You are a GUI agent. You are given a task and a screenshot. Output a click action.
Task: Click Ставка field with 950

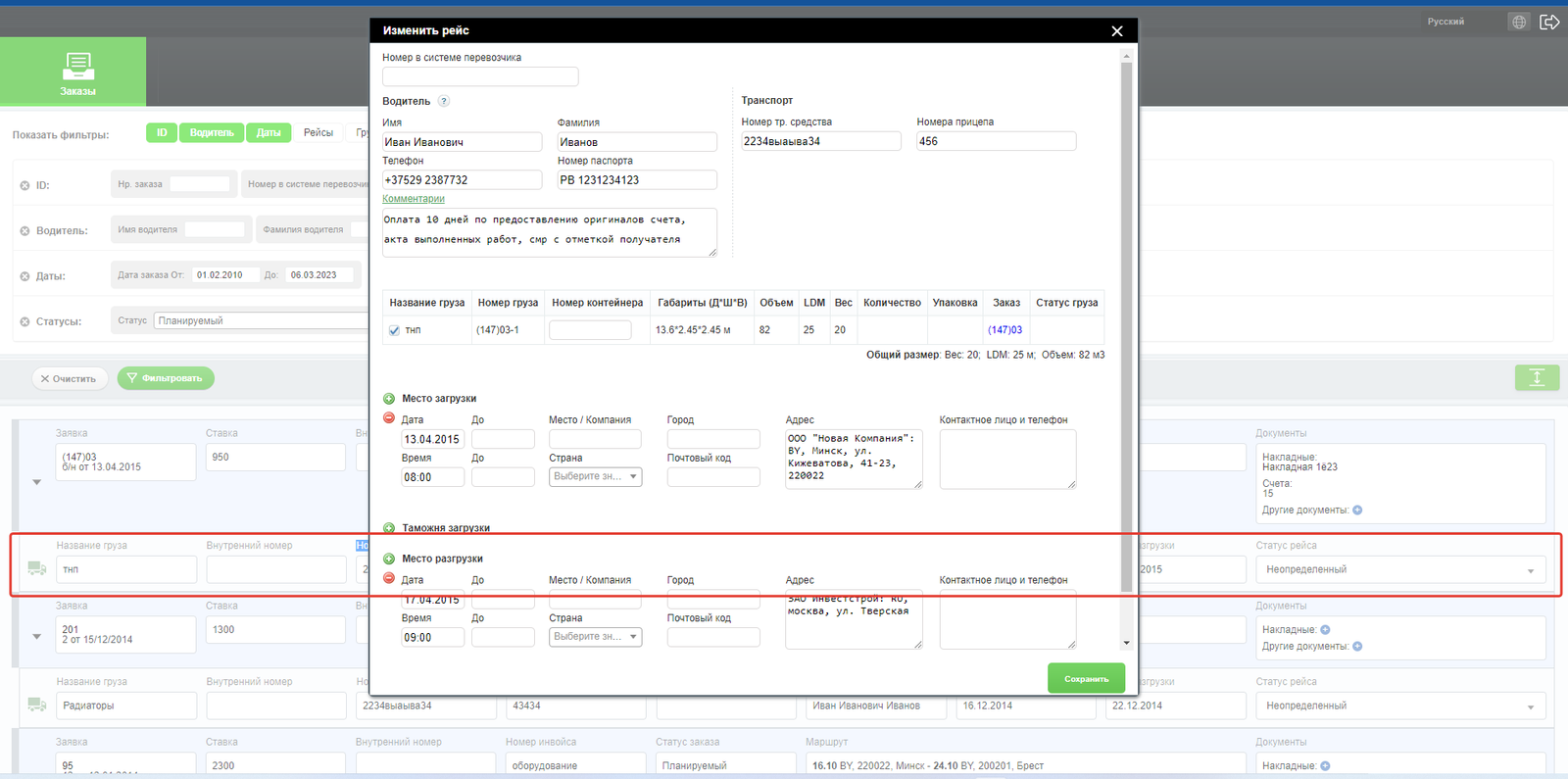(x=275, y=458)
